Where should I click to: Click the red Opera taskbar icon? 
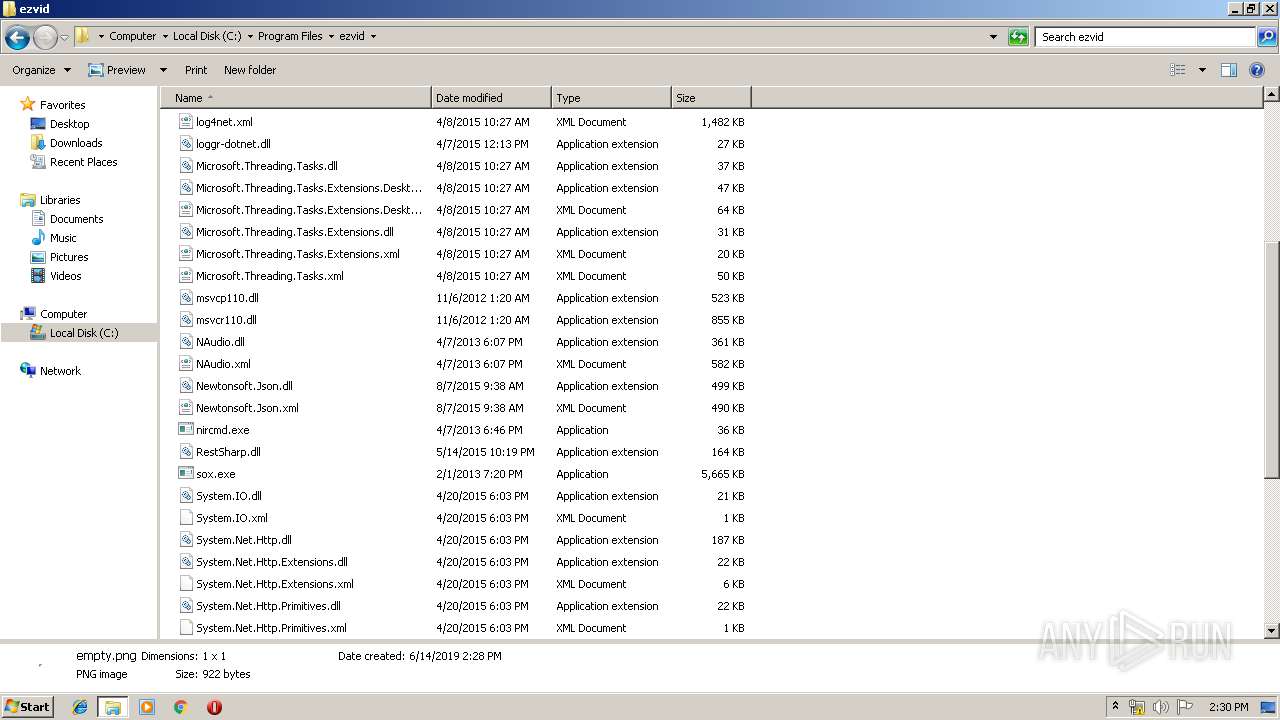tap(214, 707)
